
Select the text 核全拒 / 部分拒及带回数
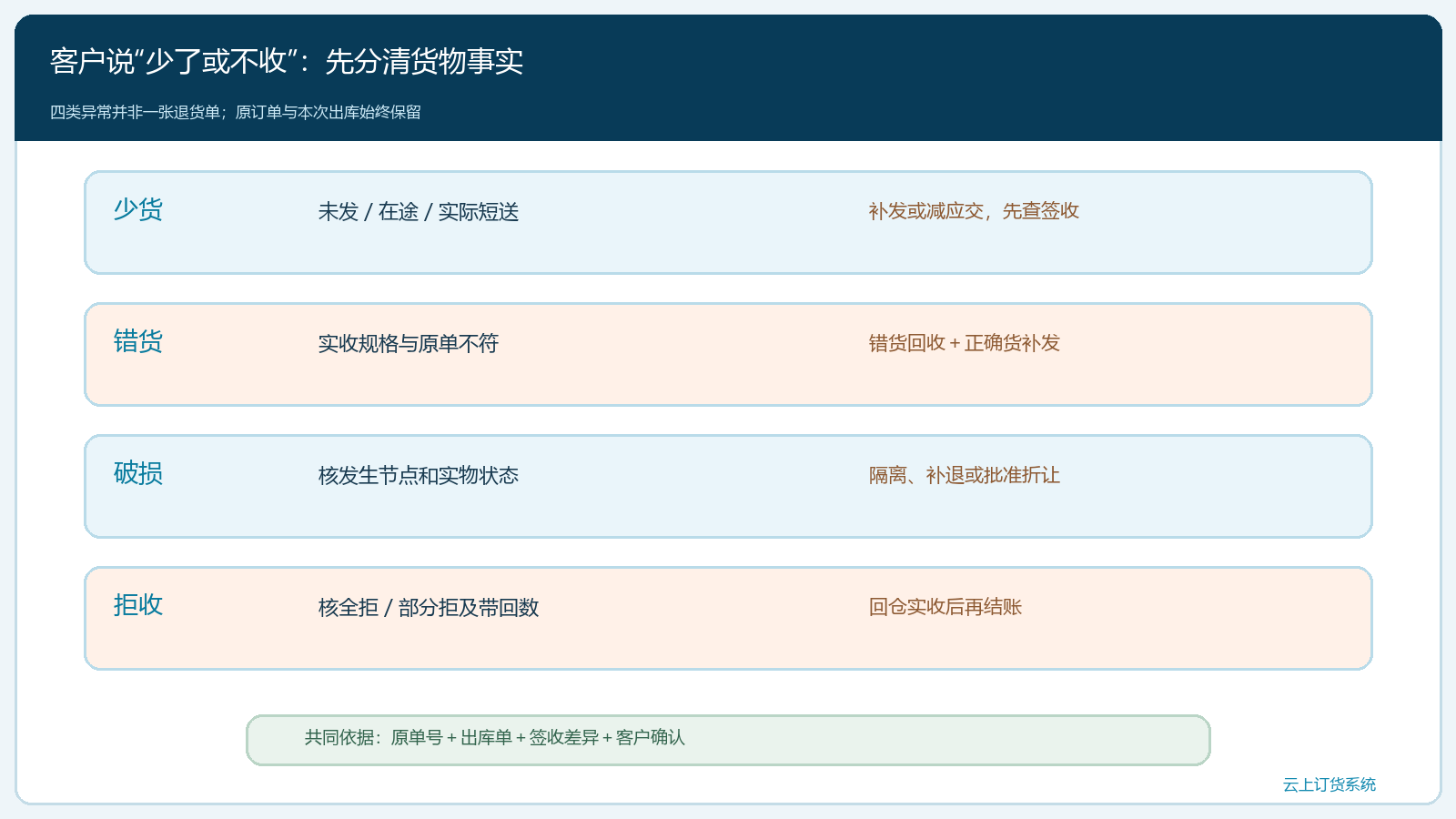[429, 608]
